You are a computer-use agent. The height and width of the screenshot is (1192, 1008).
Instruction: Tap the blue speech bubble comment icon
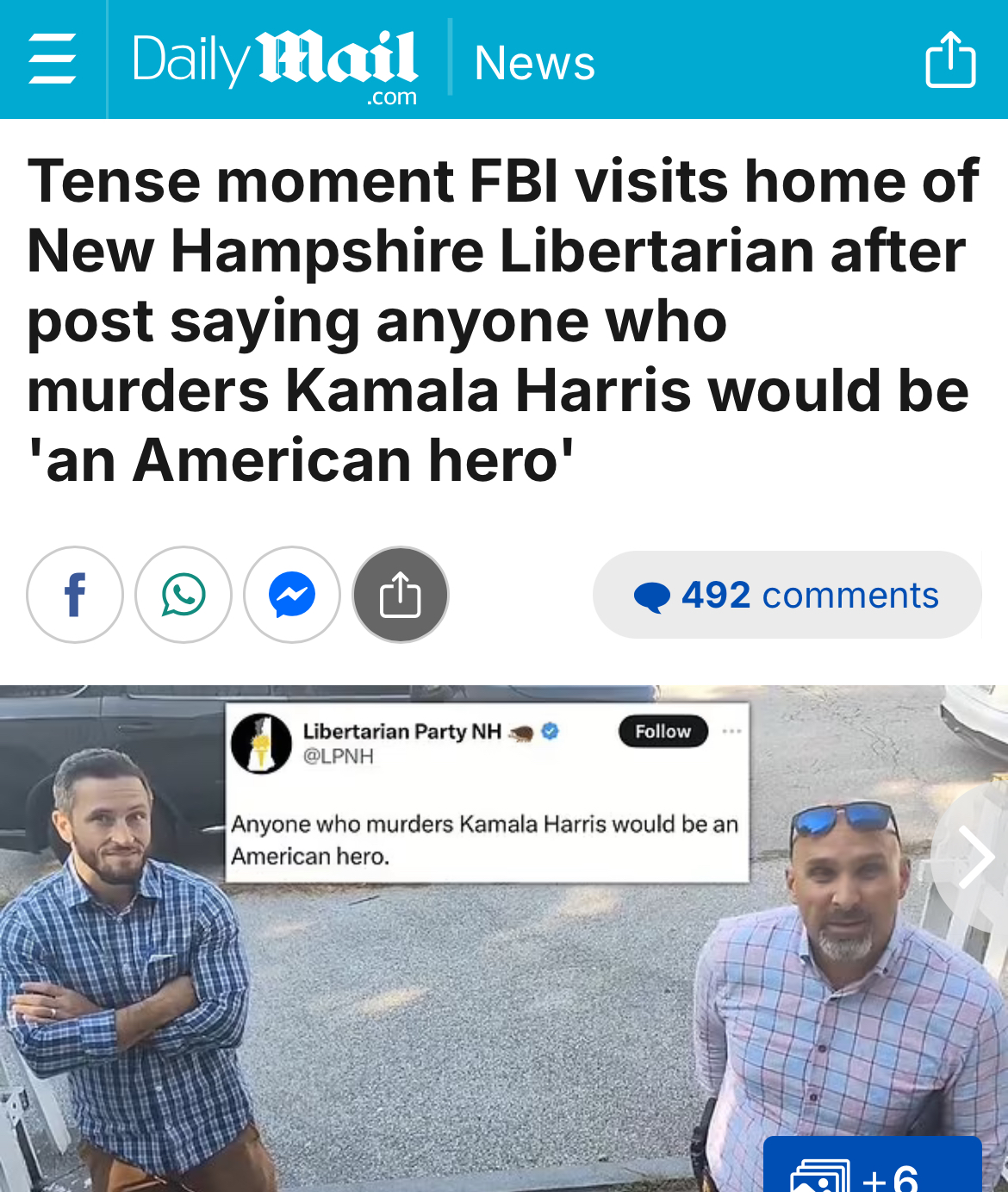pos(651,596)
